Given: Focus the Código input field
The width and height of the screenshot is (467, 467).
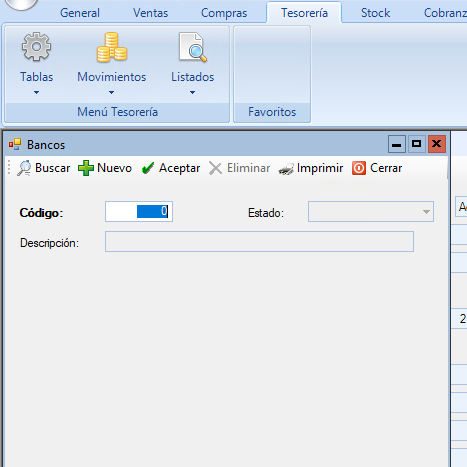Looking at the screenshot, I should pos(139,212).
